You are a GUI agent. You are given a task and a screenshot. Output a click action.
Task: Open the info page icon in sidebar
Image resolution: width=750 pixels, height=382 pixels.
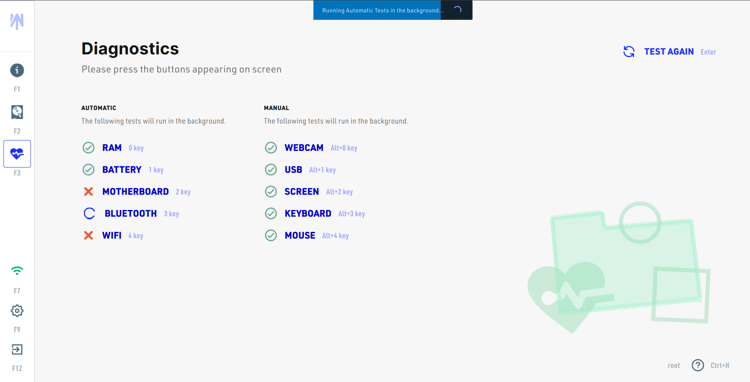[17, 70]
